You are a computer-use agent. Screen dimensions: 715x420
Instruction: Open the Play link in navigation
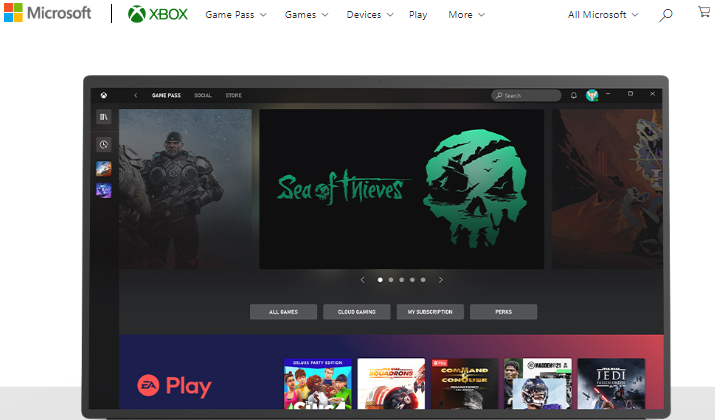click(x=418, y=15)
